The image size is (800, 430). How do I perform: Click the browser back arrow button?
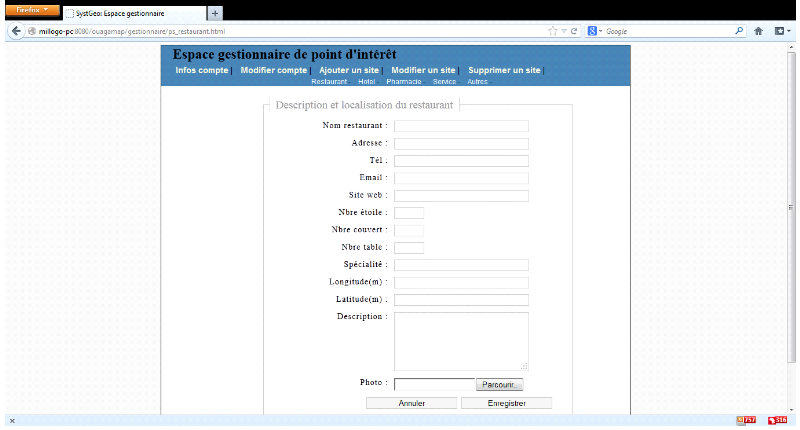[x=16, y=31]
